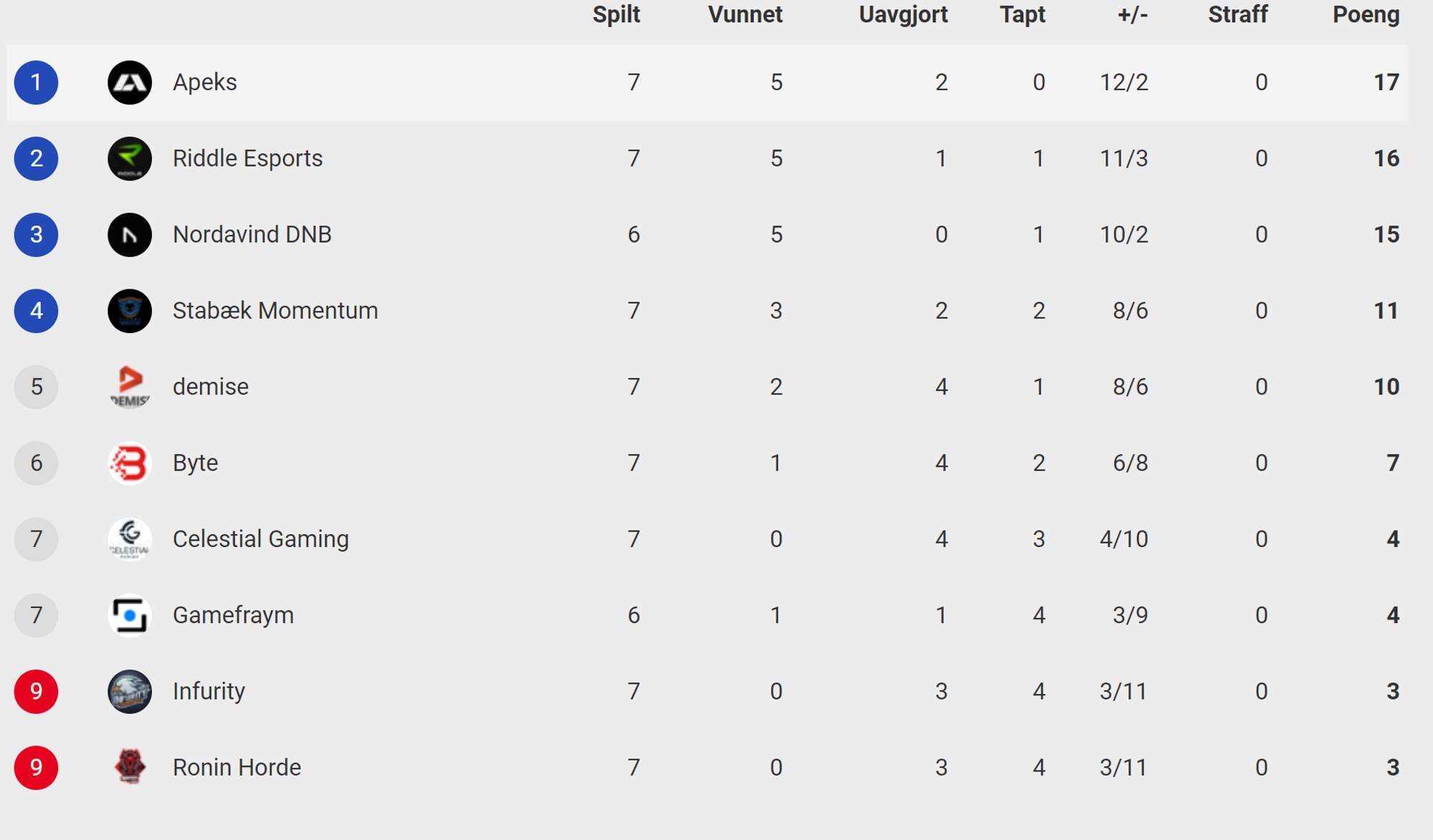Select the Stabæk Momentum team logo
Viewport: 1433px width, 840px height.
[x=130, y=311]
